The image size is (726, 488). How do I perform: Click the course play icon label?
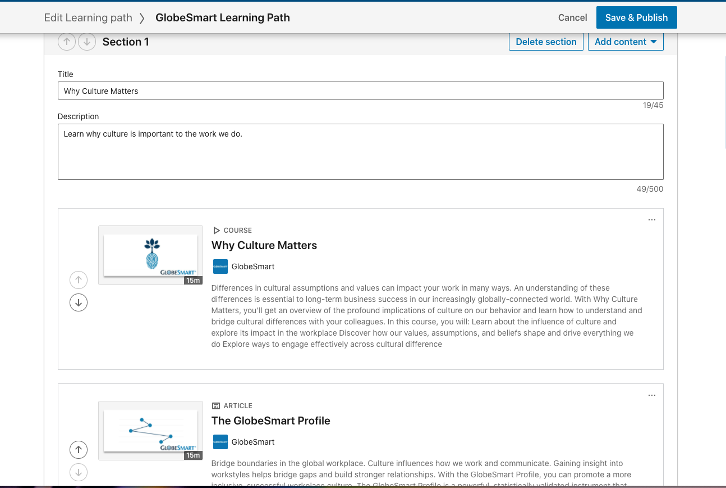point(216,231)
